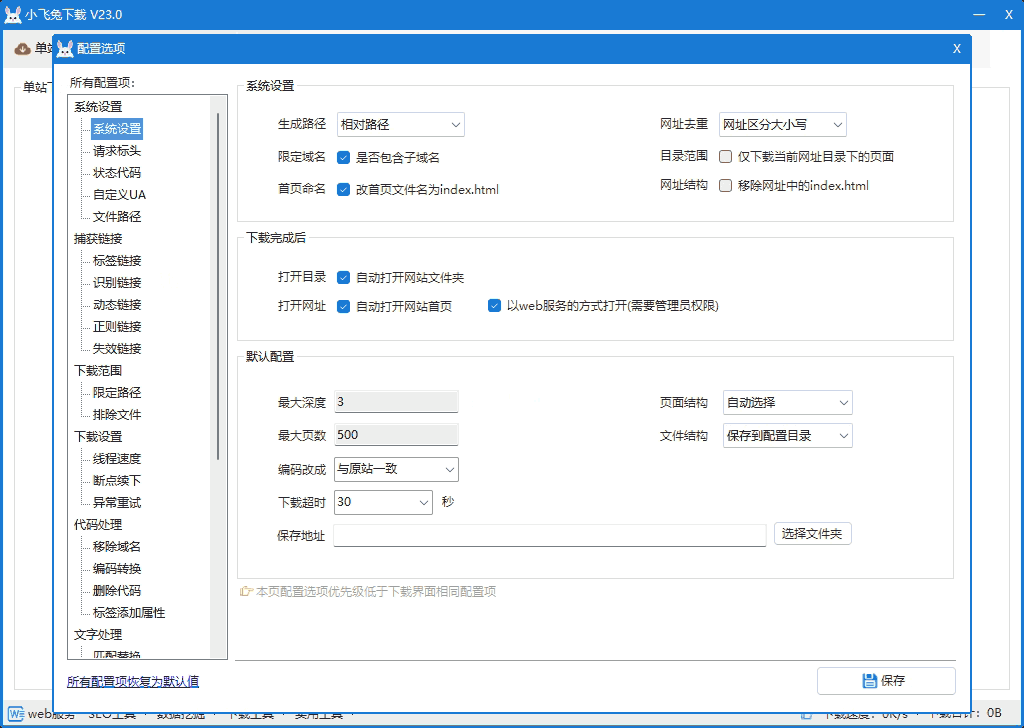
Task: Toggle the 是否包含子域名 checkbox
Action: coord(343,157)
